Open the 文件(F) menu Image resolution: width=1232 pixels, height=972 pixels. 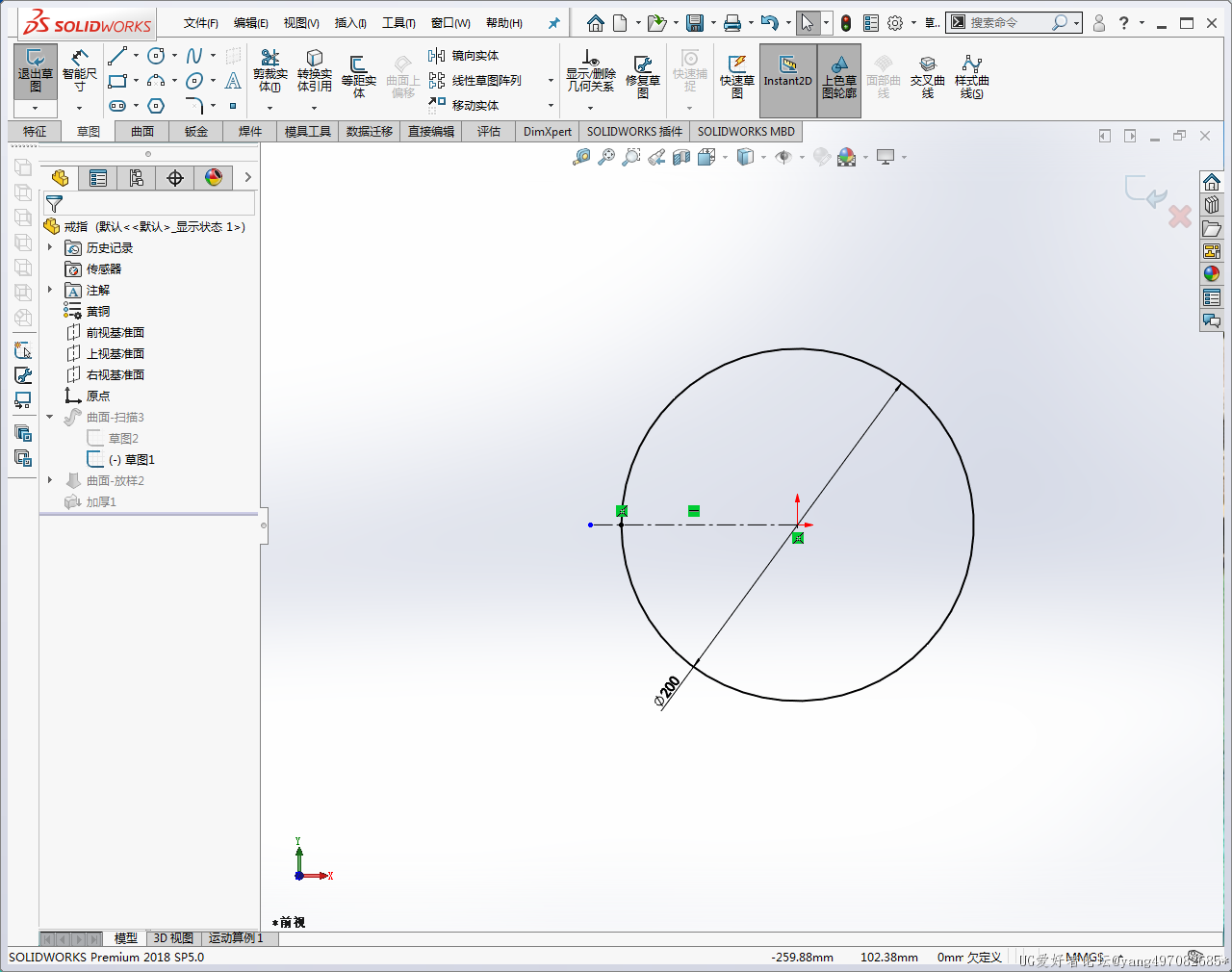(200, 23)
